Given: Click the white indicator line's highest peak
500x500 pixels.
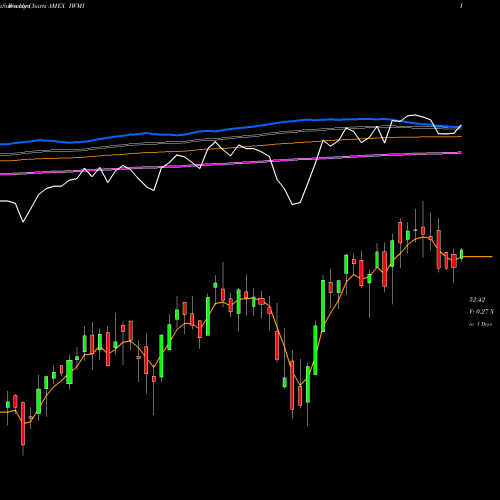Looking at the screenshot, I should [414, 115].
